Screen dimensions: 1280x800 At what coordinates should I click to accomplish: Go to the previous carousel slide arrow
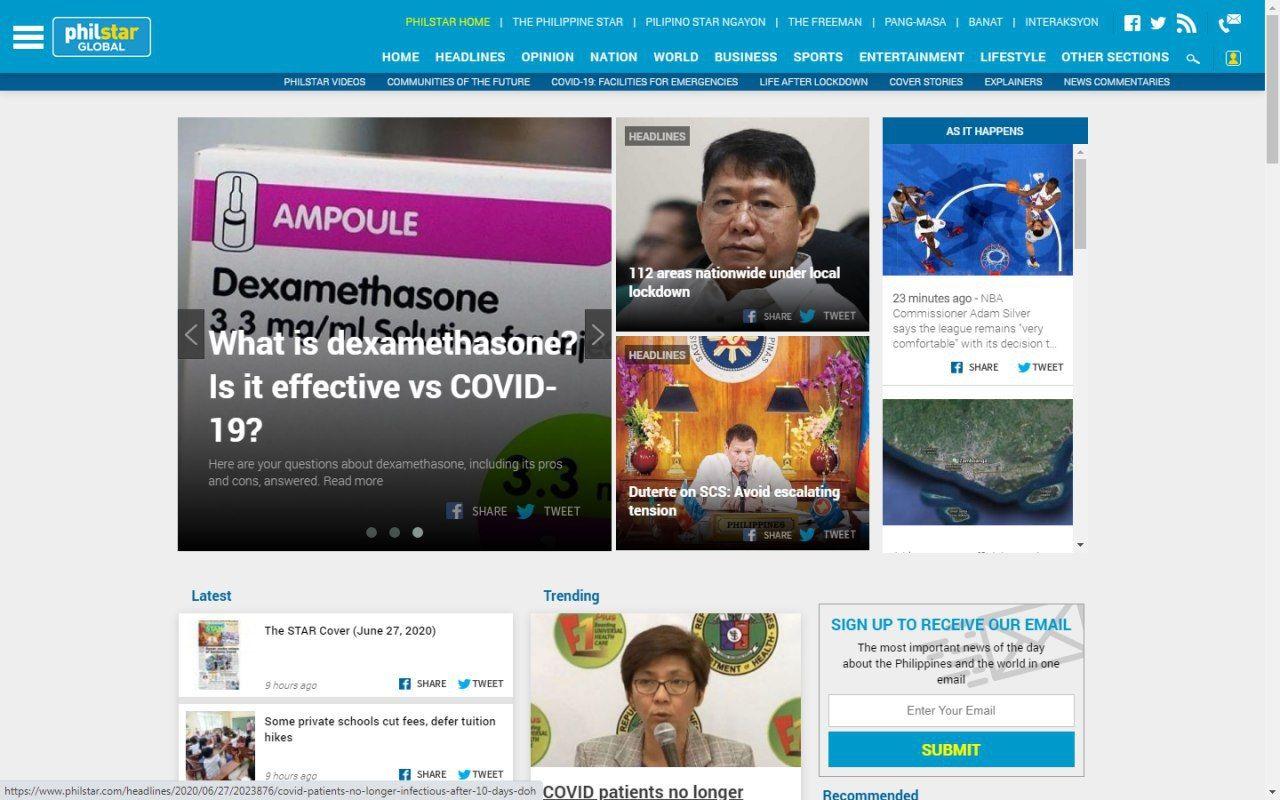[x=191, y=334]
